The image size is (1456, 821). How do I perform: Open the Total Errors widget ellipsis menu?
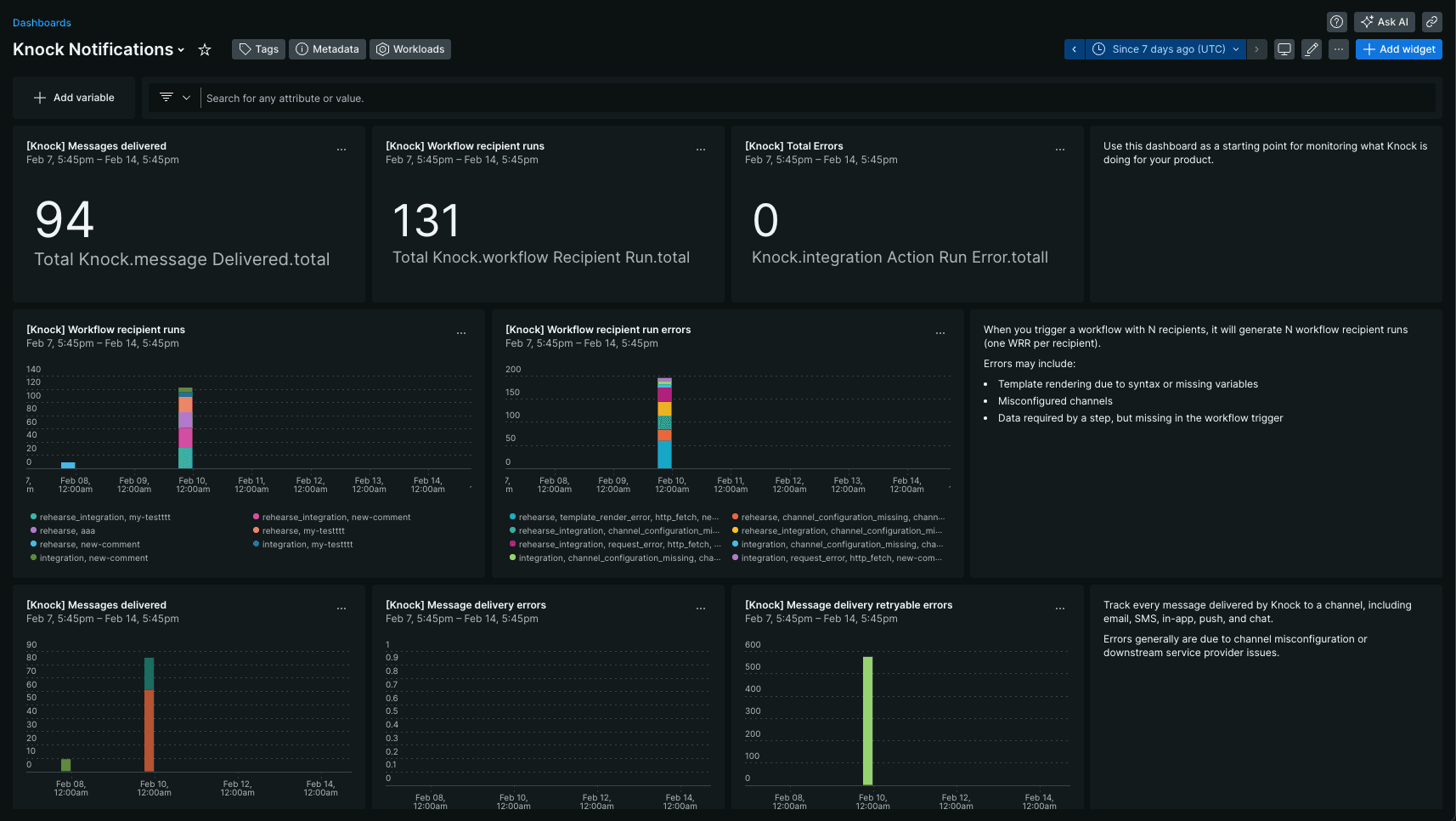click(x=1059, y=149)
